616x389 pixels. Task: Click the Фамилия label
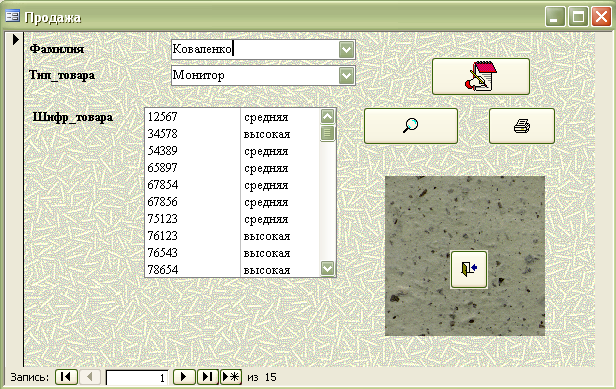pos(57,49)
